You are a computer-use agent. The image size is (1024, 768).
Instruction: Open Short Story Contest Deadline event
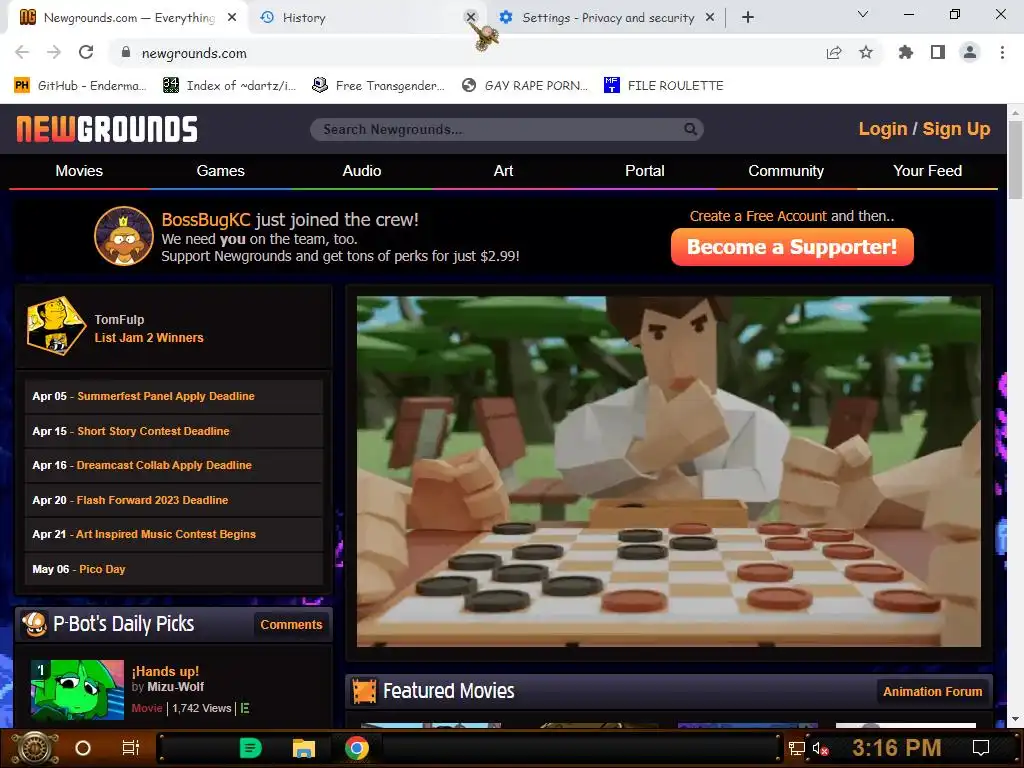pyautogui.click(x=153, y=431)
